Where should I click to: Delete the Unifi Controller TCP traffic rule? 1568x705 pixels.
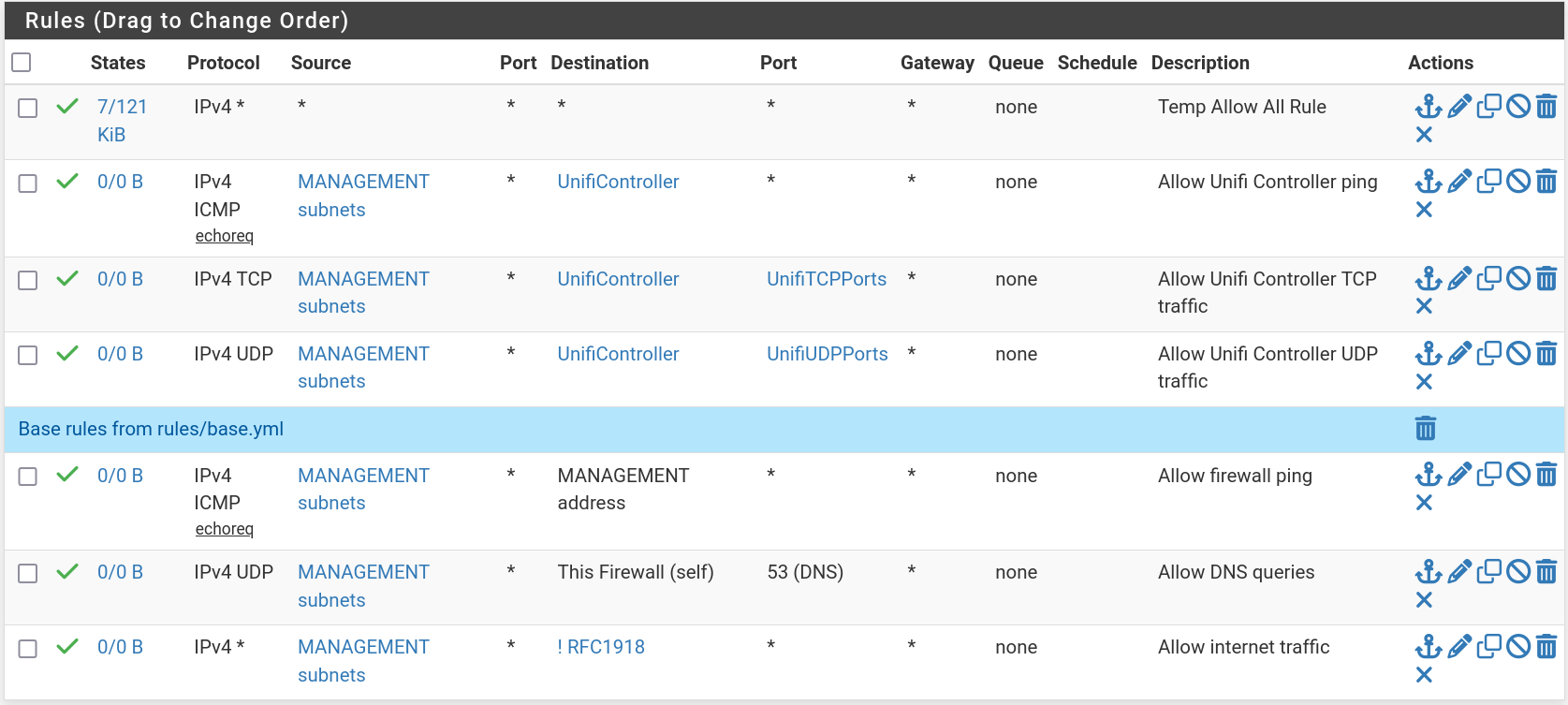(x=1546, y=279)
